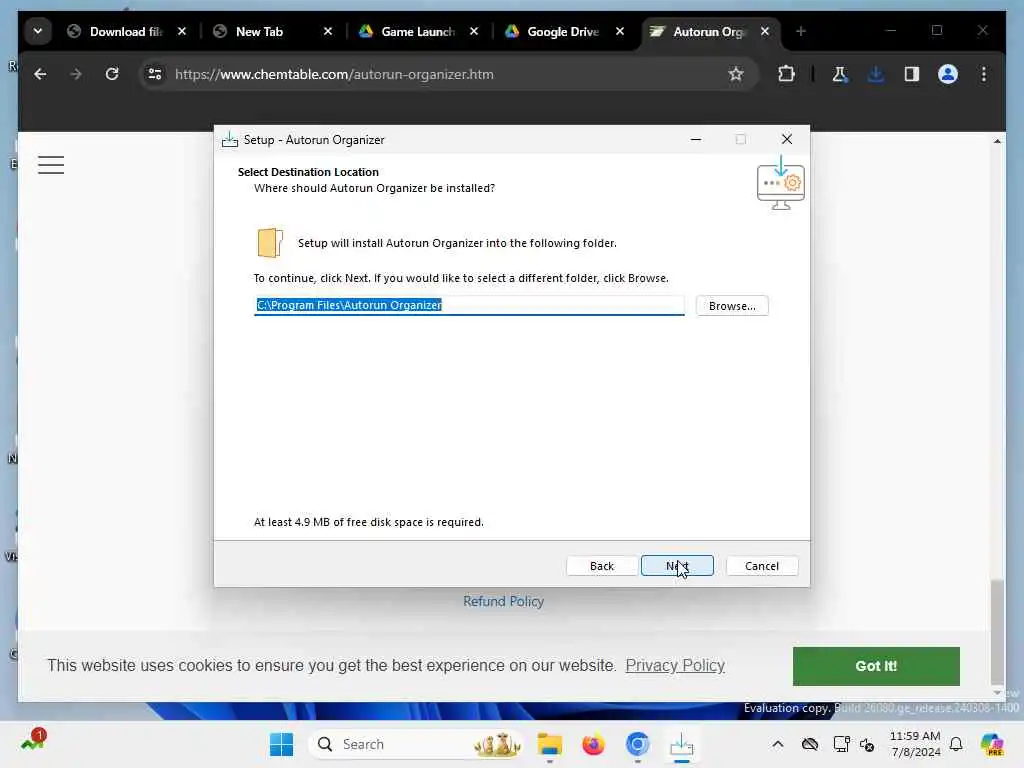Open Copilot preview from the taskbar
1024x768 pixels.
pos(991,744)
